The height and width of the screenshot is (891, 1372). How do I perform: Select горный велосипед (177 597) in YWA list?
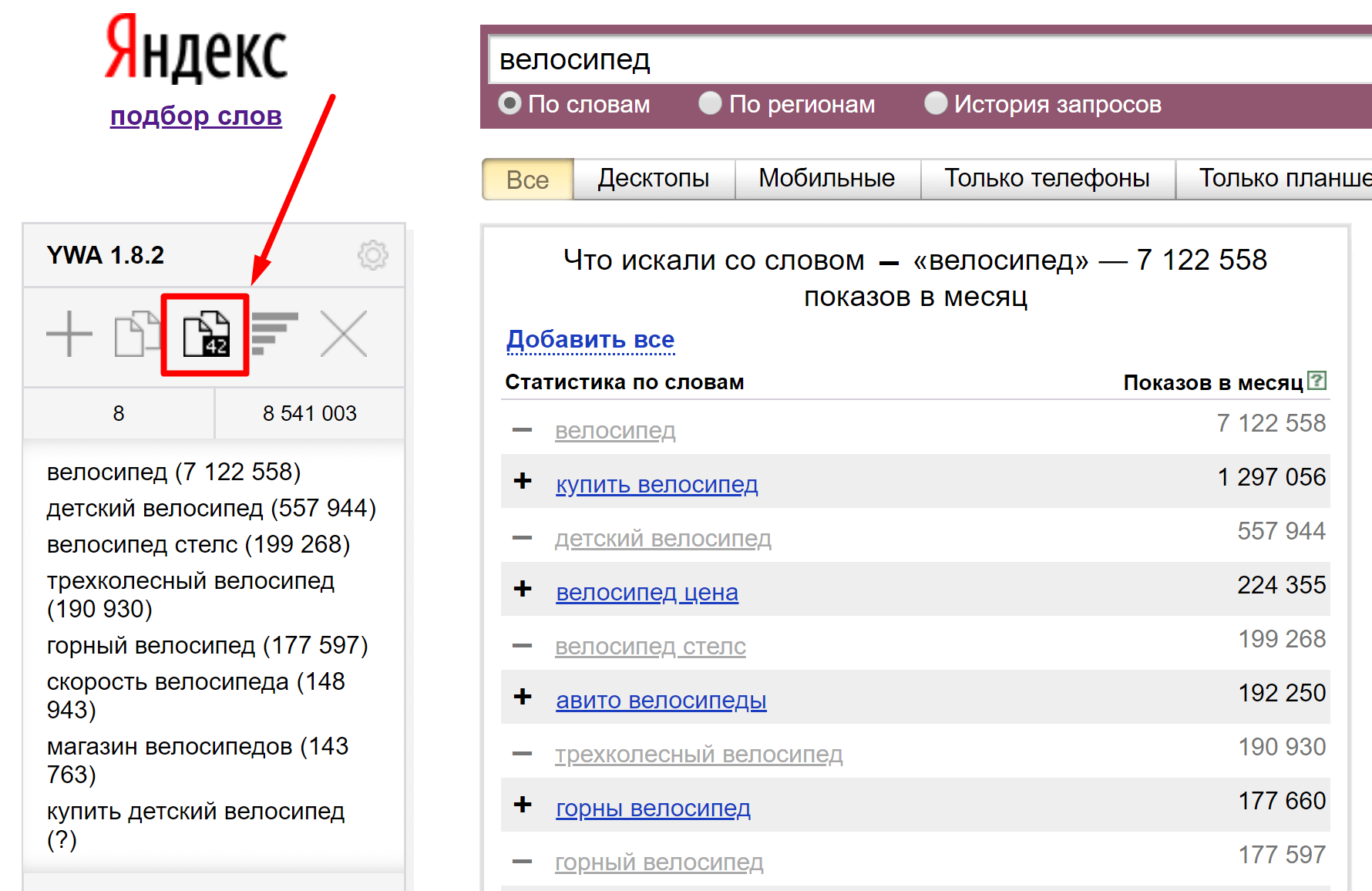[x=207, y=645]
